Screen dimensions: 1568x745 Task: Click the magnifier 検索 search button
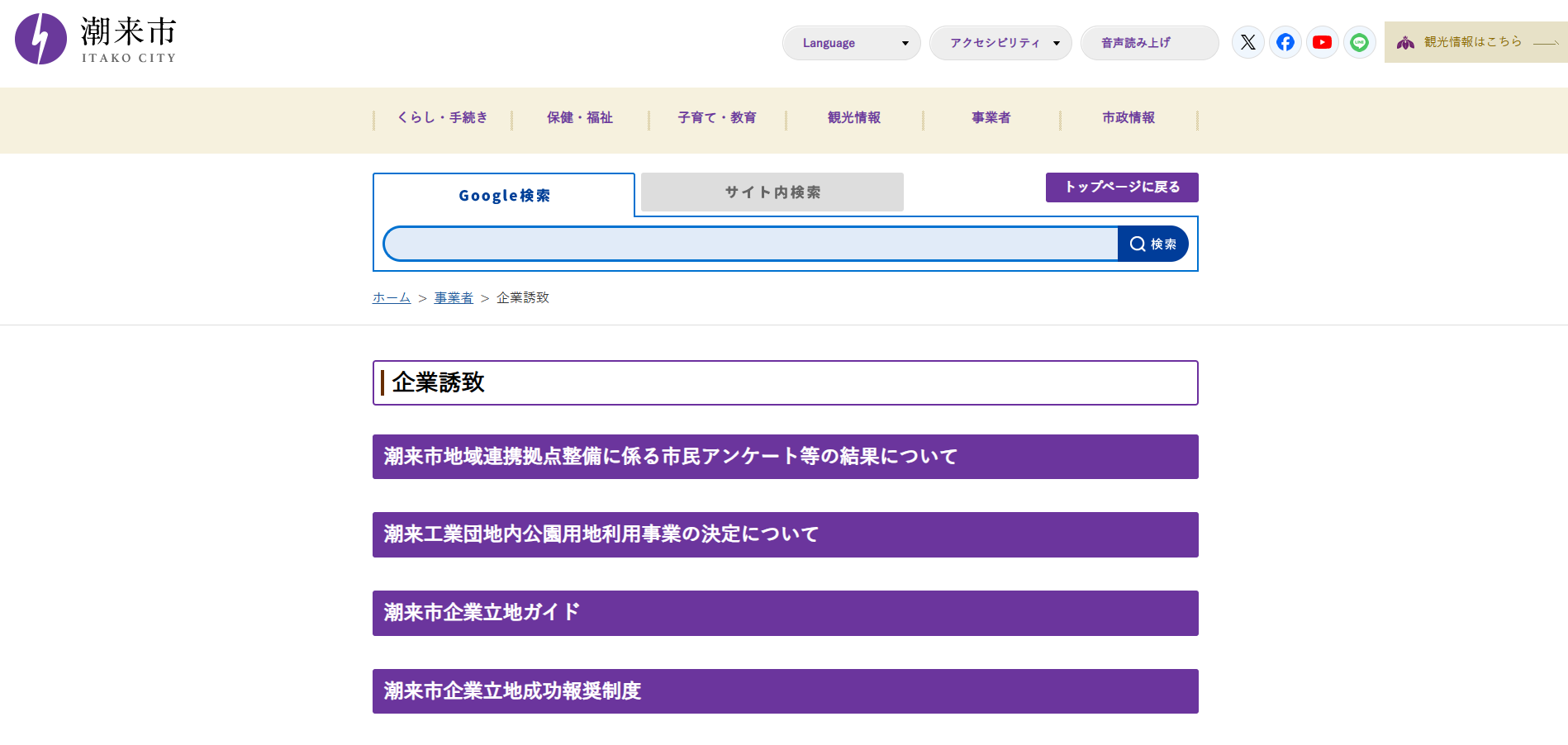(1153, 244)
